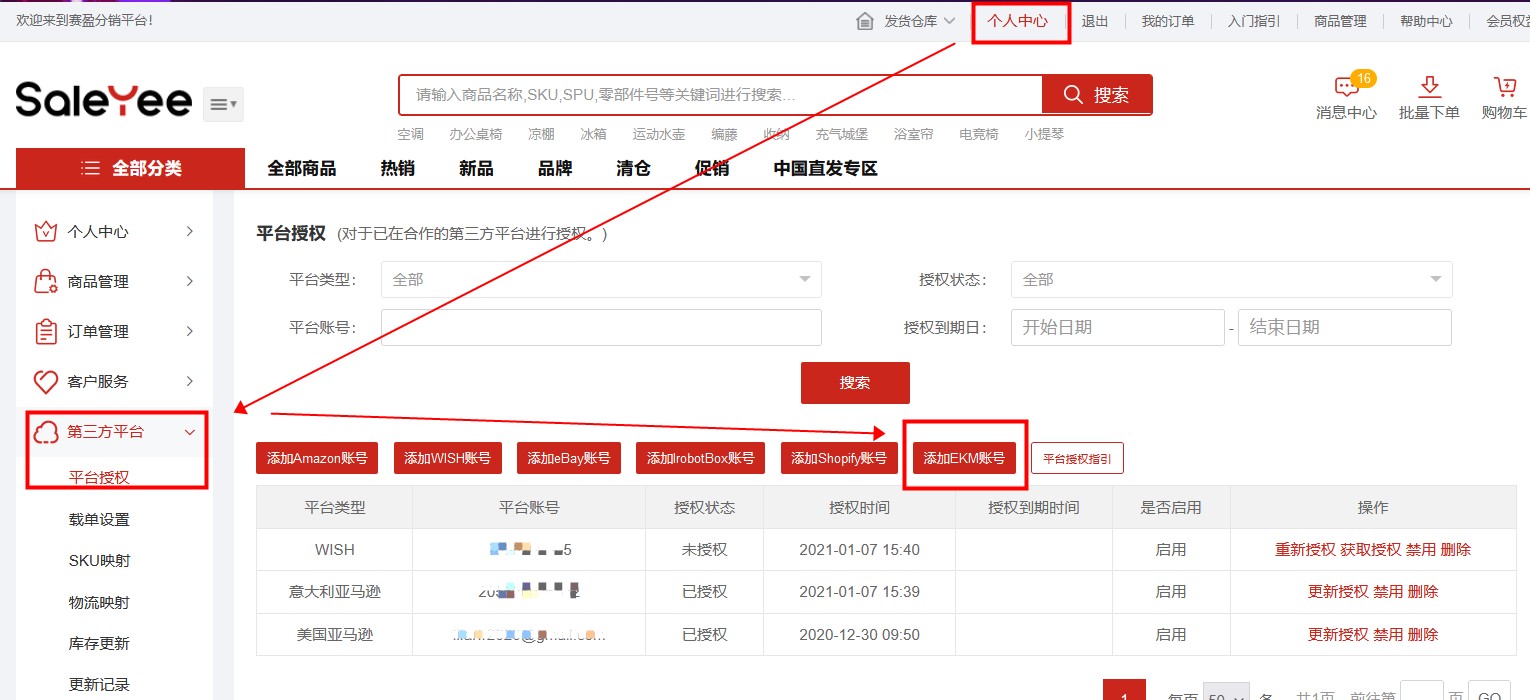The image size is (1530, 700).
Task: Click the batch order download icon
Action: [x=1429, y=87]
